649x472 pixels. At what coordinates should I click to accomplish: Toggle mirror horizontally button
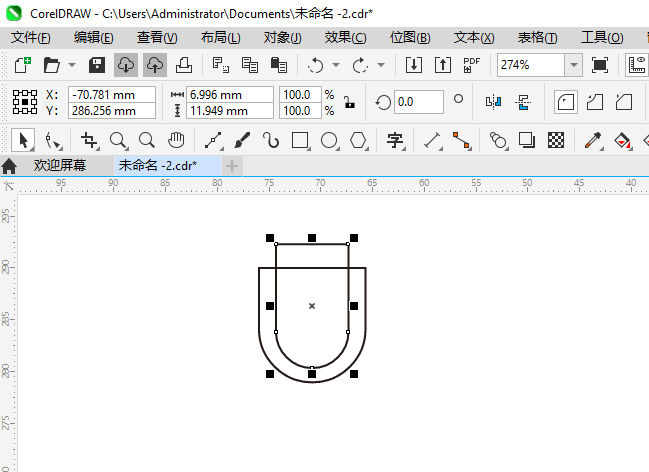point(492,102)
